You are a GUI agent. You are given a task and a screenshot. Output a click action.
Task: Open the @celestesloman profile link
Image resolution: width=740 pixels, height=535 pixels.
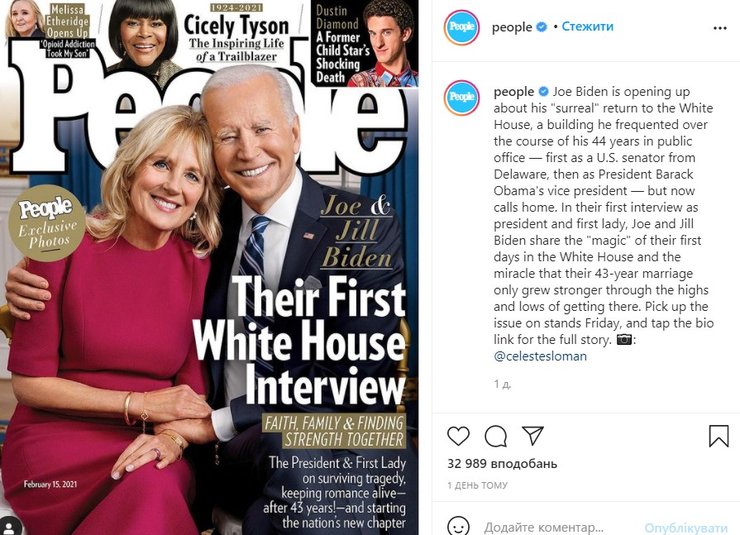(x=540, y=356)
